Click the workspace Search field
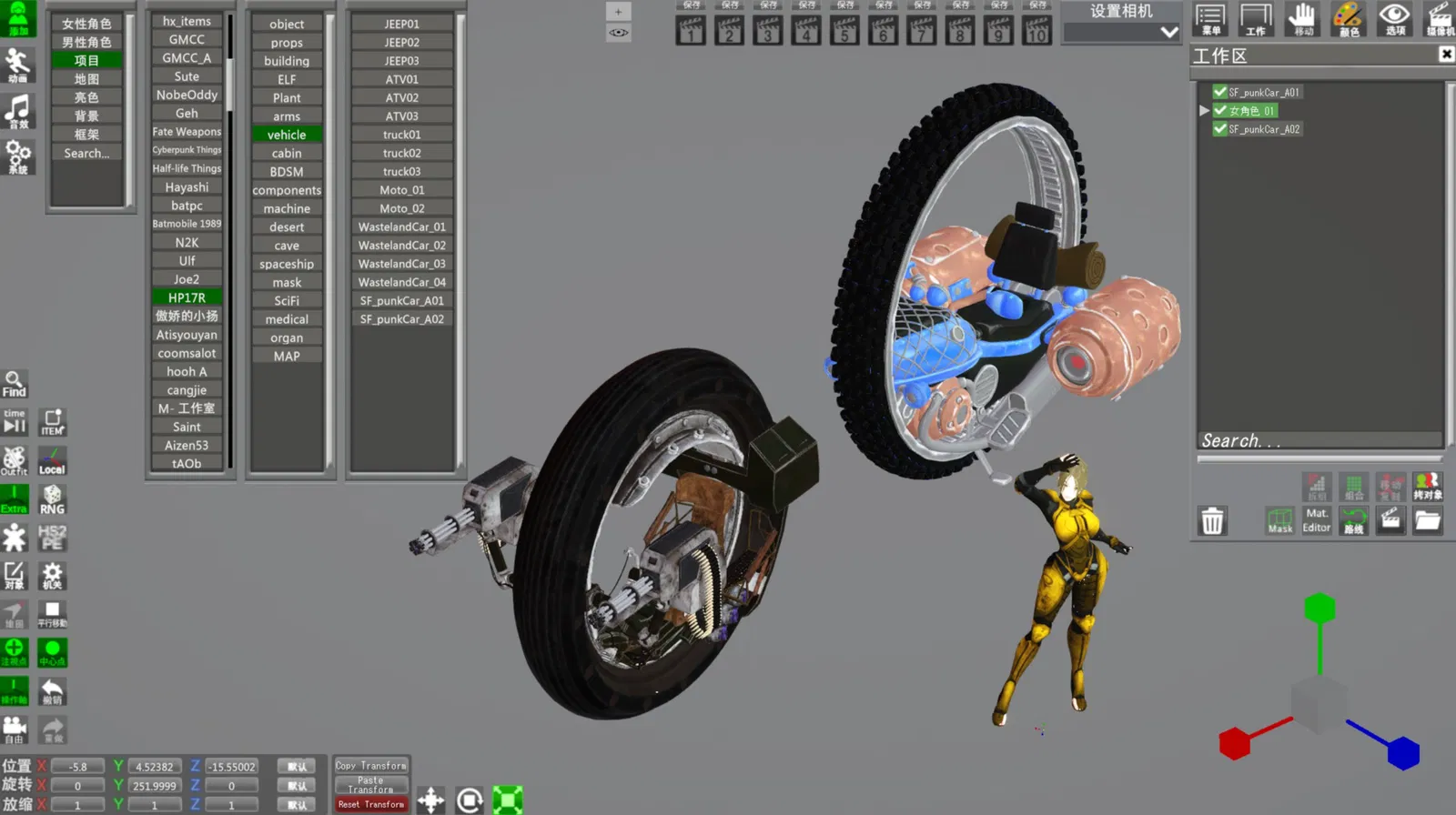Viewport: 1456px width, 815px height. (1319, 440)
